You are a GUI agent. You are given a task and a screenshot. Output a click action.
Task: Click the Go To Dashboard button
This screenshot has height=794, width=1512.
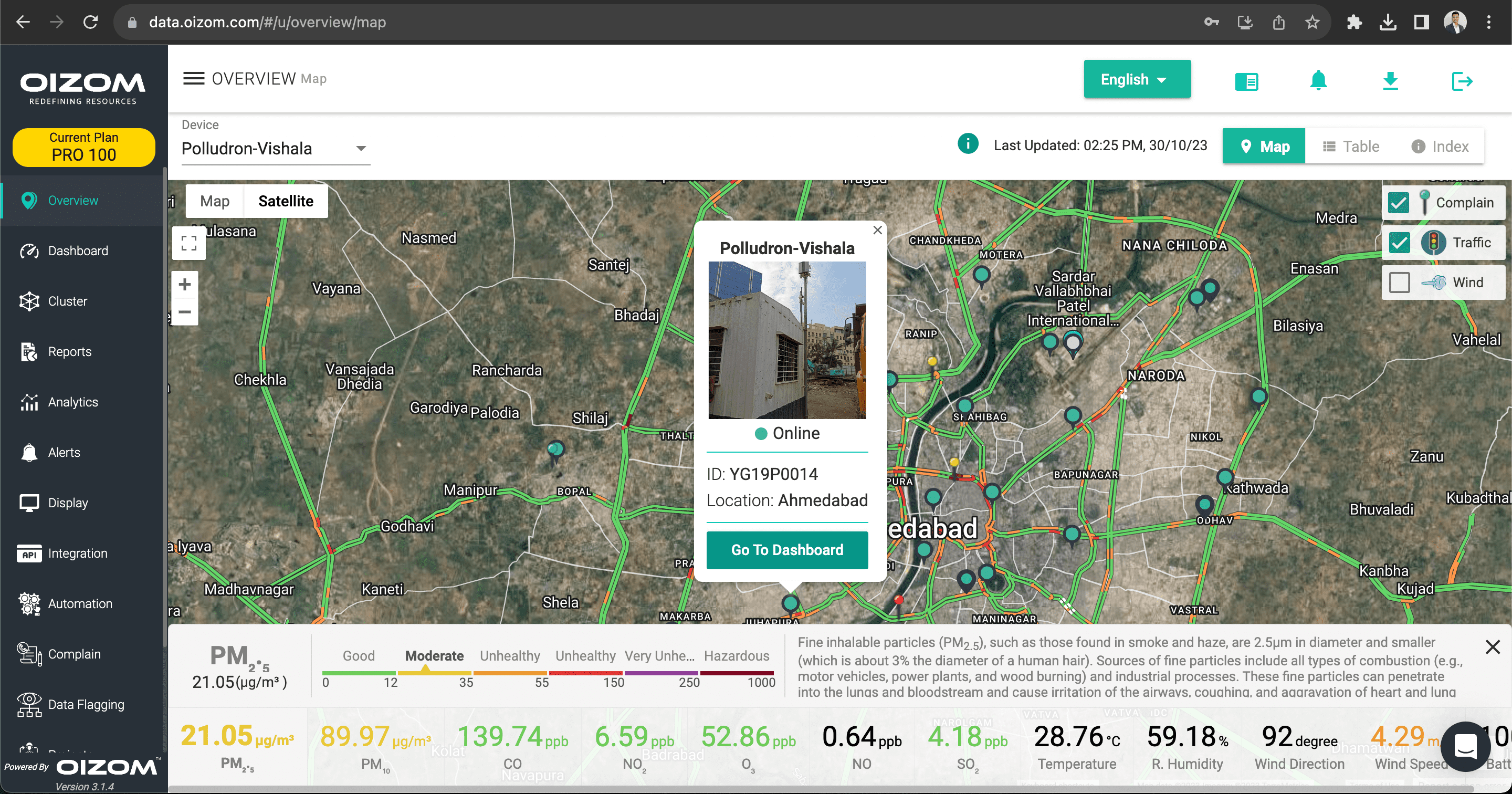click(786, 550)
